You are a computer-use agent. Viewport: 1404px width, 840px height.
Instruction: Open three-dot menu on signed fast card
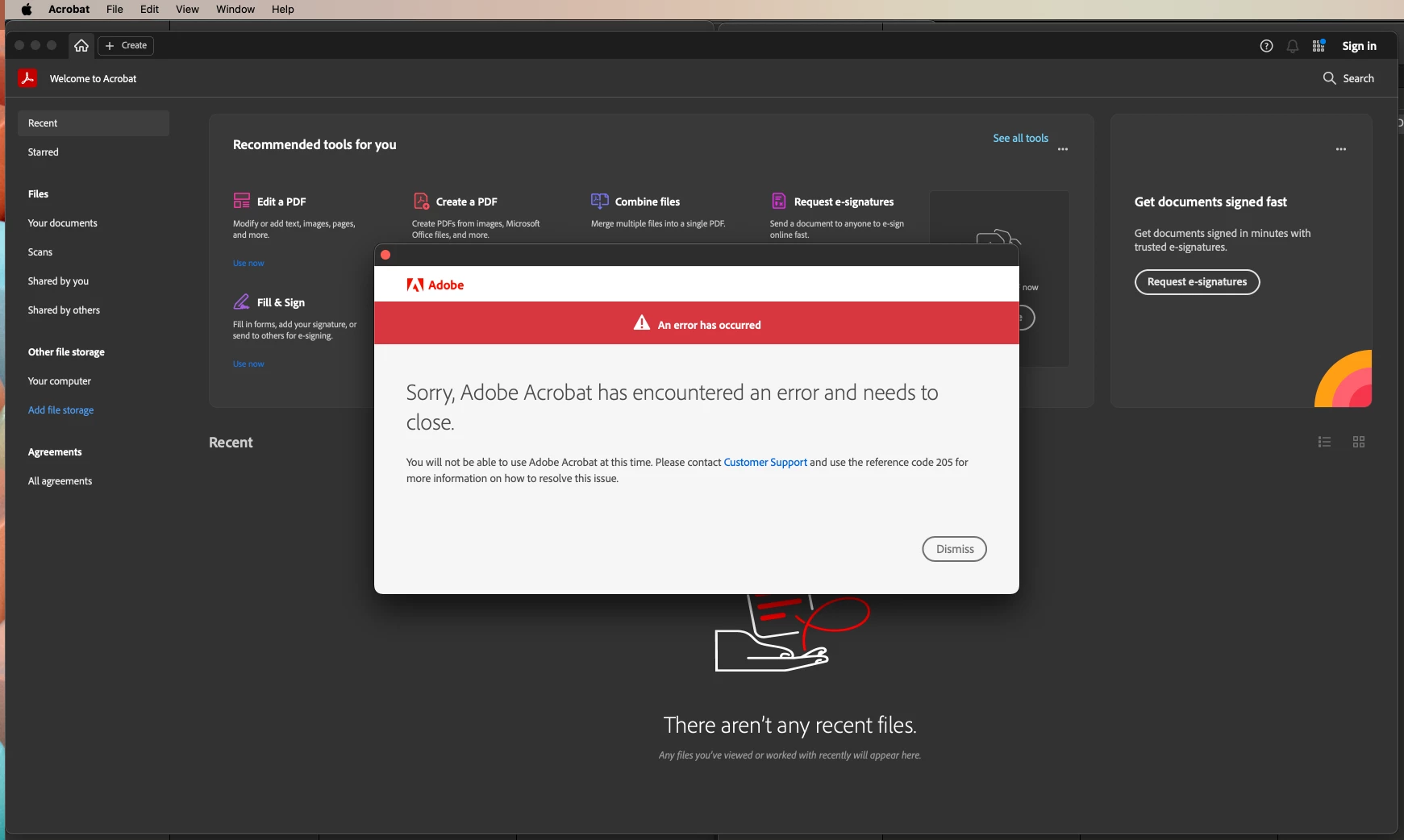(x=1341, y=149)
